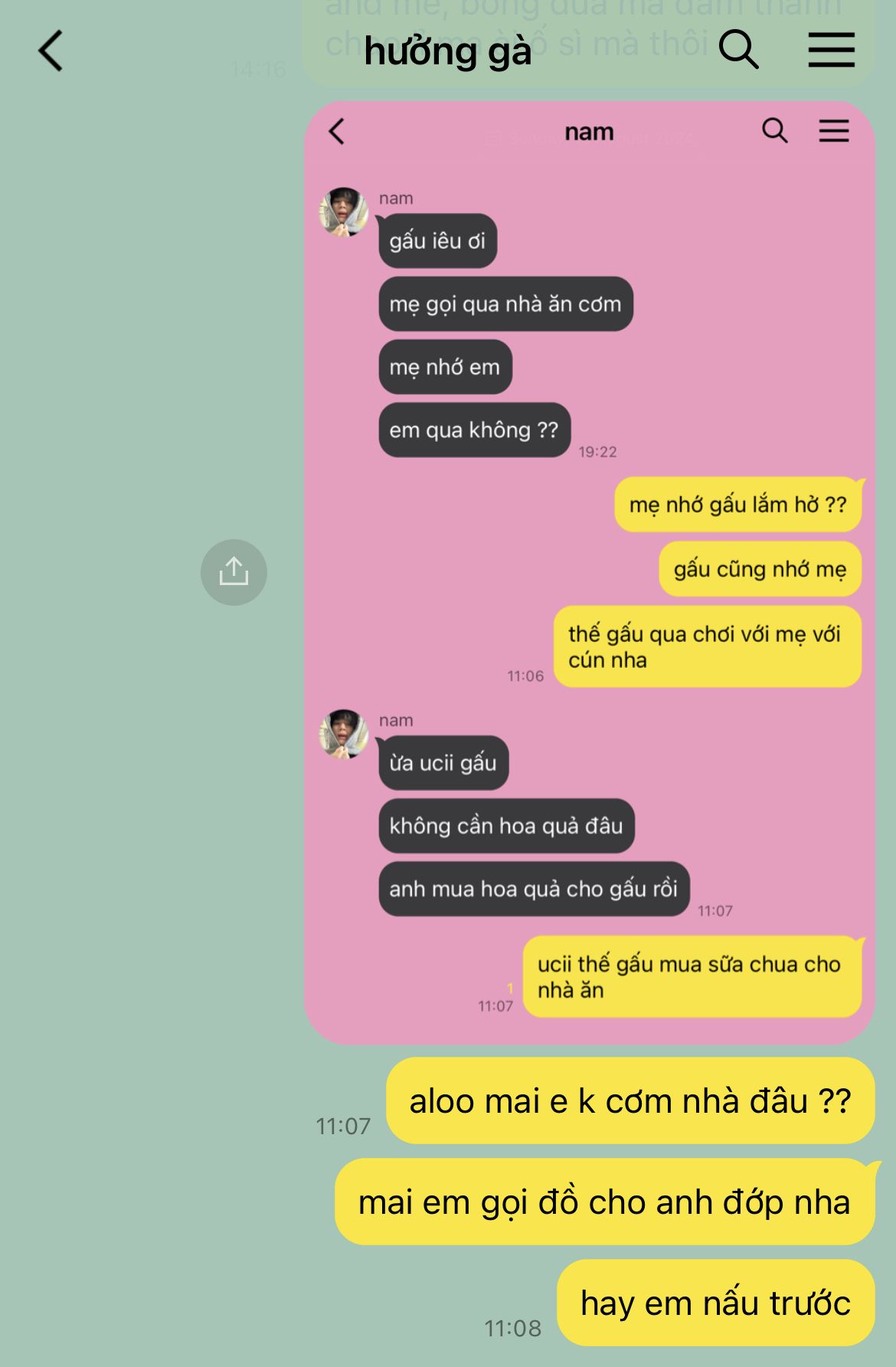Select message hay em nấu trước

[x=715, y=1303]
